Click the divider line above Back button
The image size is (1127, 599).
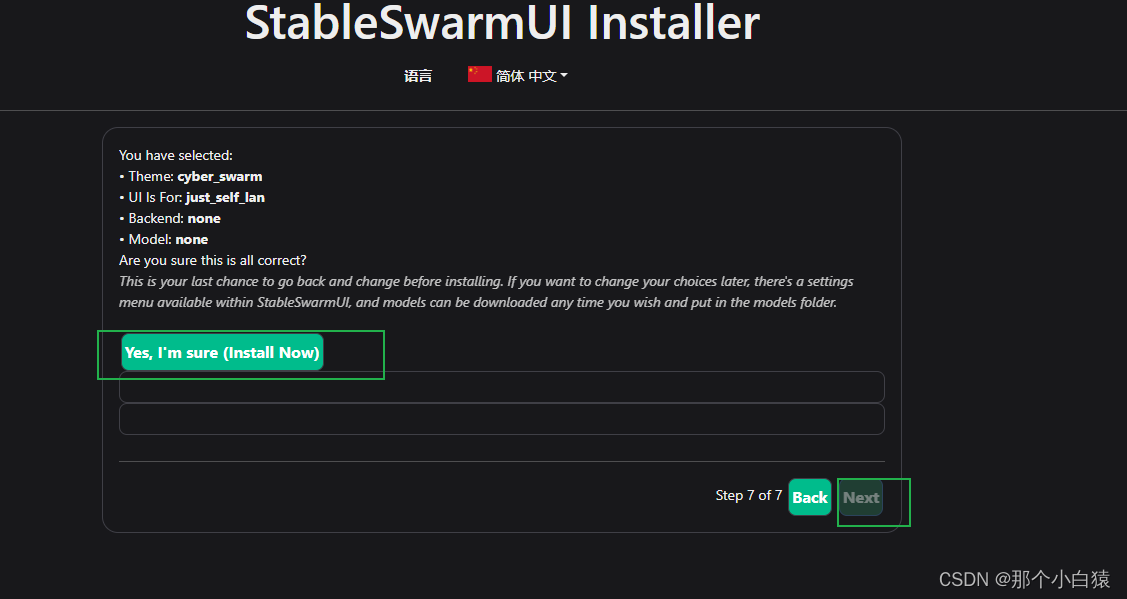pos(501,461)
